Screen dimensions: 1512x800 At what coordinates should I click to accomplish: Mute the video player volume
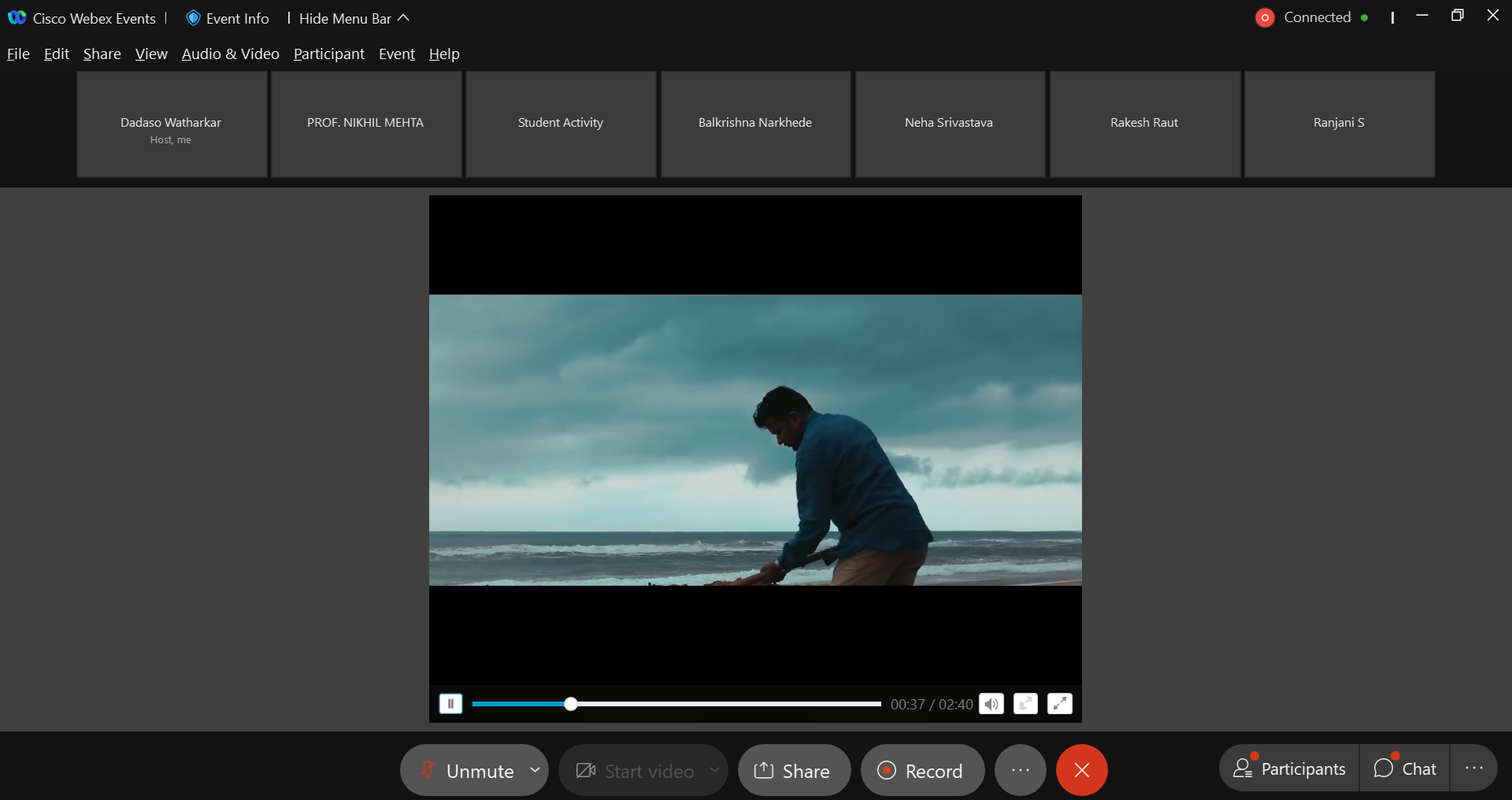tap(991, 704)
